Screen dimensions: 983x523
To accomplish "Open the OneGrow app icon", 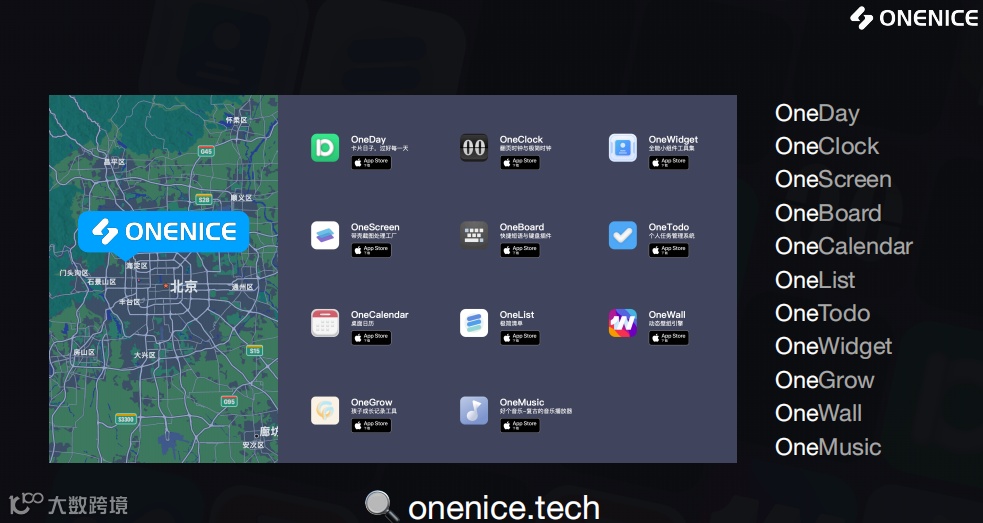I will pos(325,411).
